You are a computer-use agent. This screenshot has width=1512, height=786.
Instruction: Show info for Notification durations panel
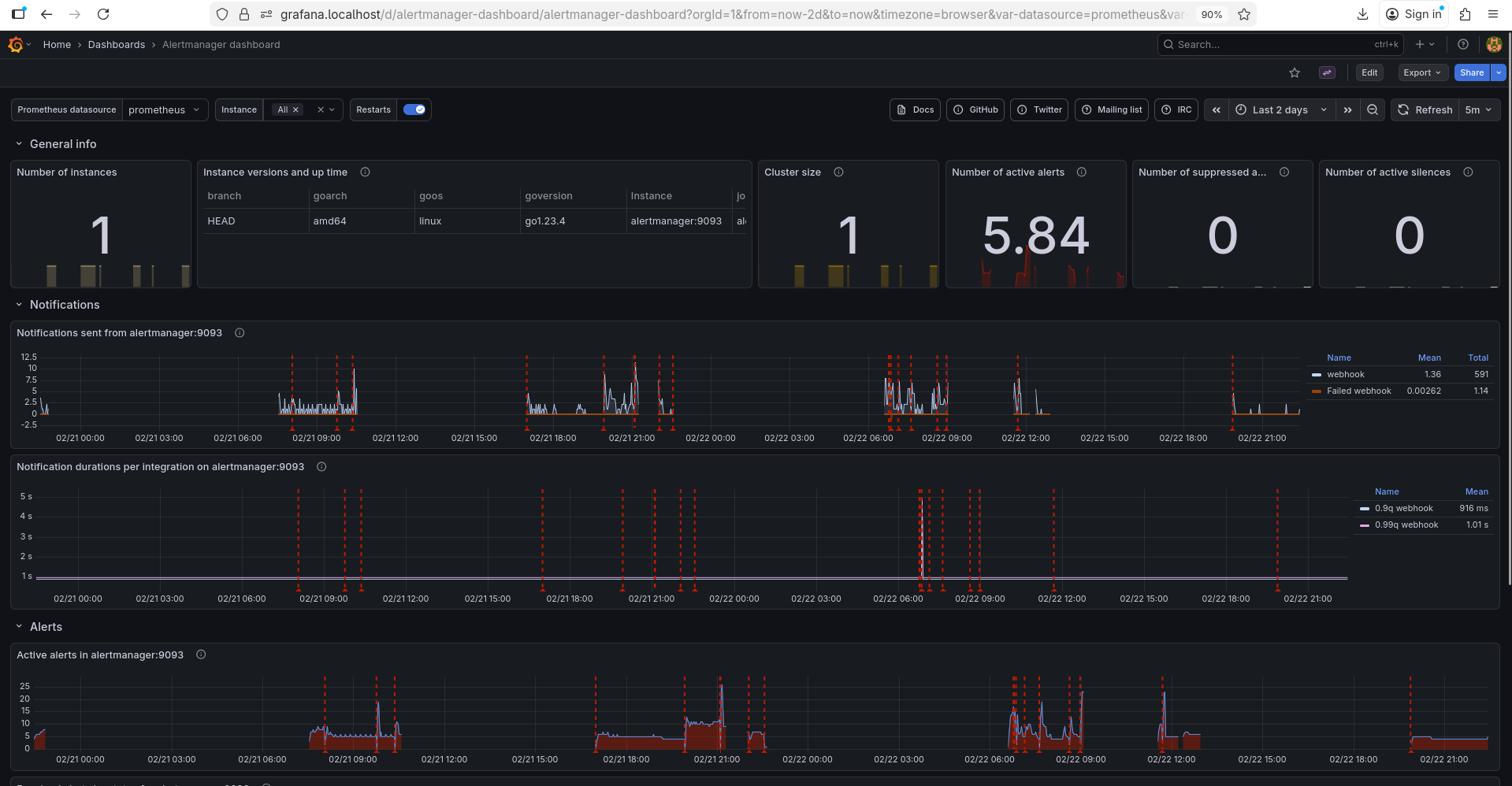(x=322, y=467)
